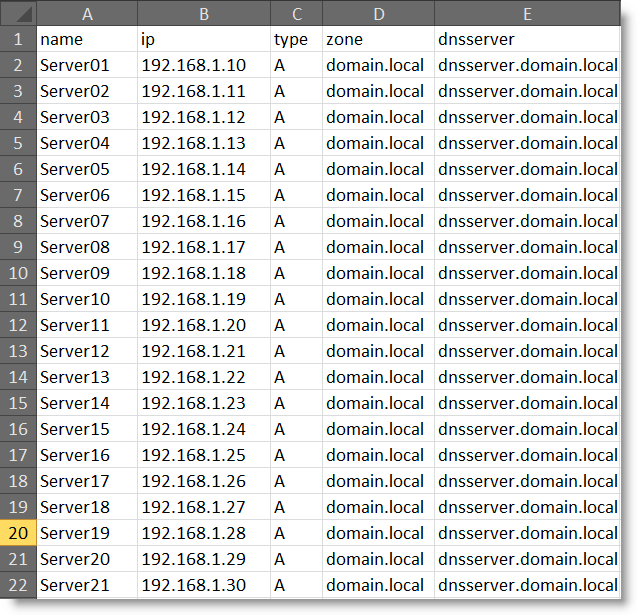
Task: Select cell containing Server15
Action: (x=87, y=429)
